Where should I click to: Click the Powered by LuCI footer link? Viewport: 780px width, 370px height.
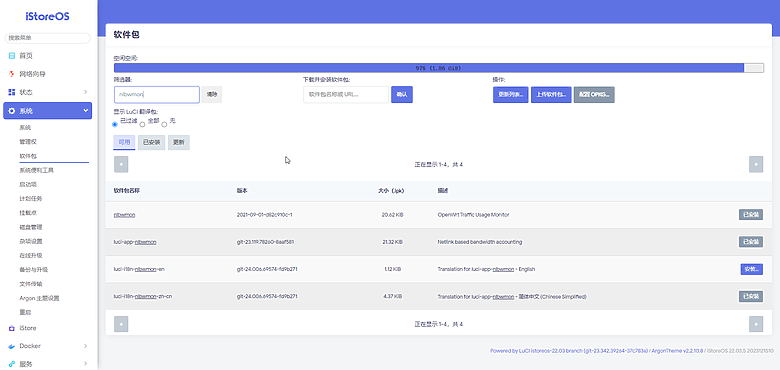pyautogui.click(x=569, y=351)
